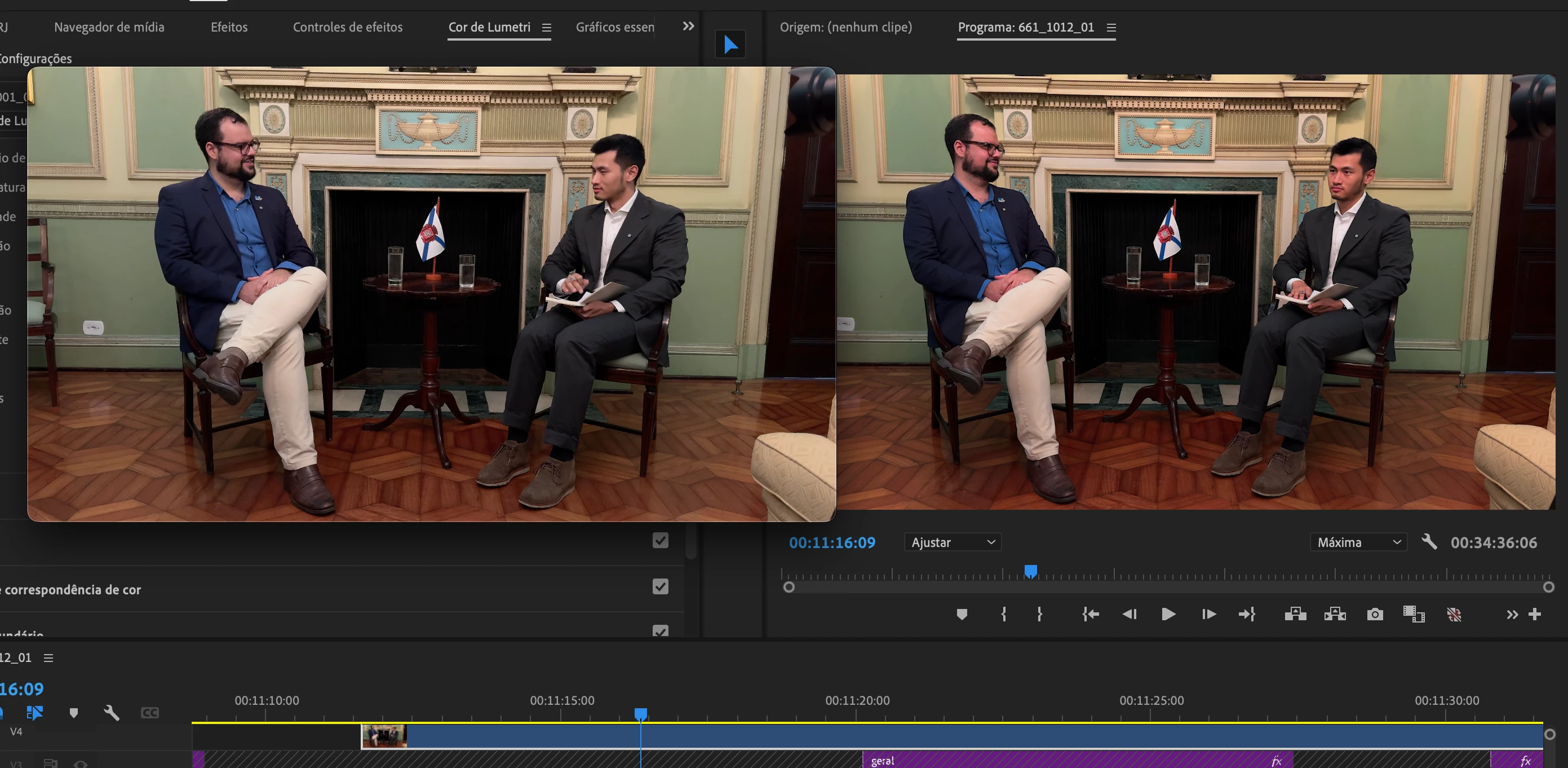This screenshot has height=768, width=1568.
Task: Click the program timecode 00:11:16:09 field
Action: (831, 542)
